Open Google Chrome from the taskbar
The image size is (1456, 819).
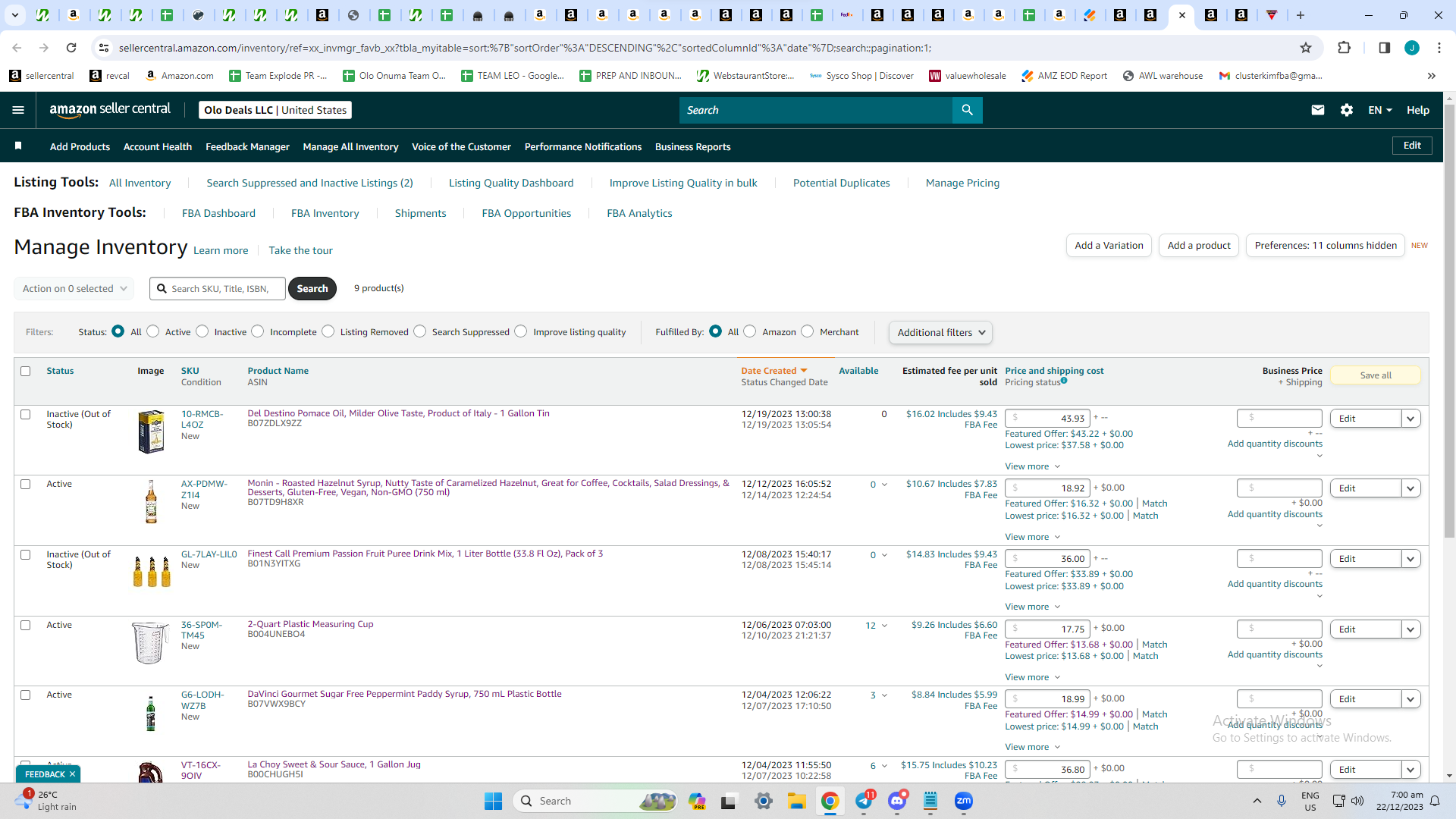tap(830, 801)
